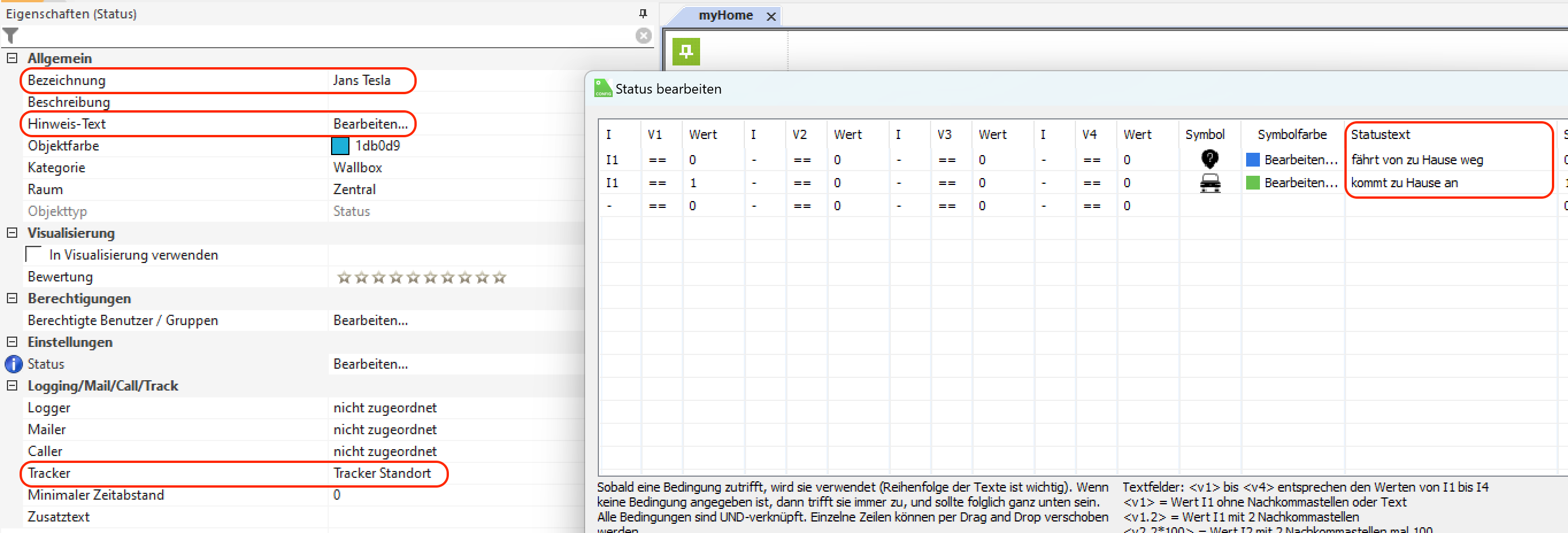Click Statustext 'kommt zu Hause an'
Viewport: 1568px width, 533px height.
1404,183
